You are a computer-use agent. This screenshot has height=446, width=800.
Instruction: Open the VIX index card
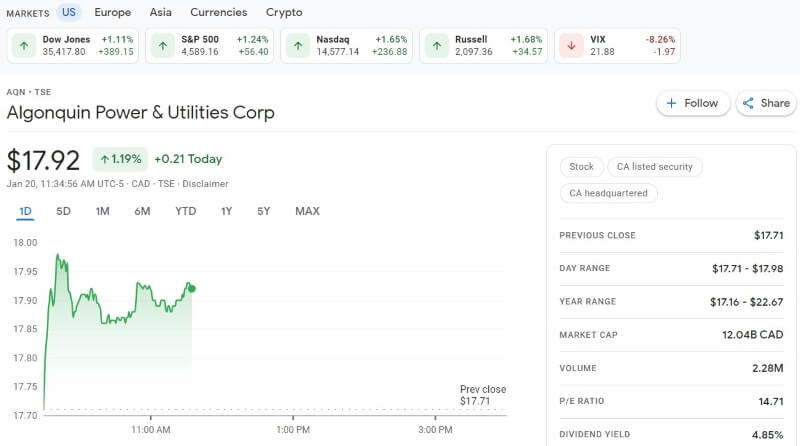(x=617, y=46)
